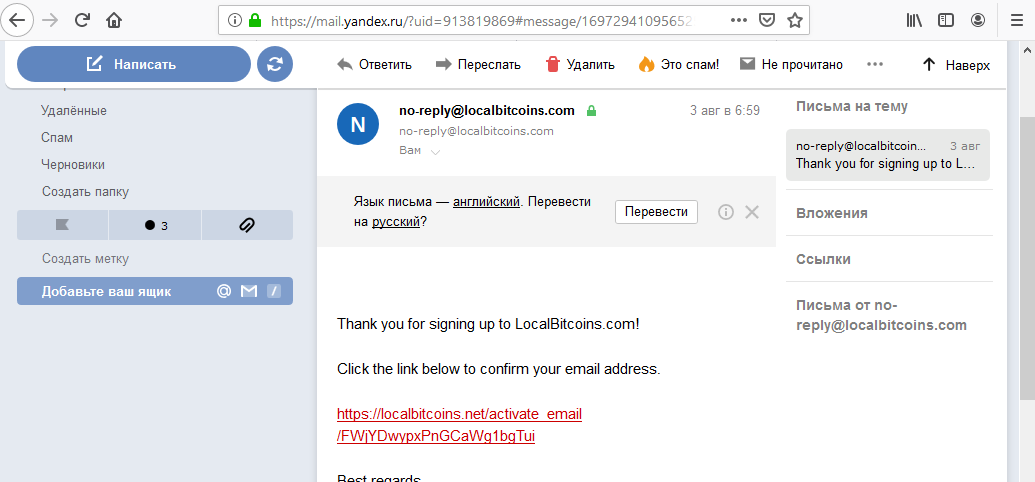
Task: Open the Ссылки section
Action: pyautogui.click(x=823, y=259)
